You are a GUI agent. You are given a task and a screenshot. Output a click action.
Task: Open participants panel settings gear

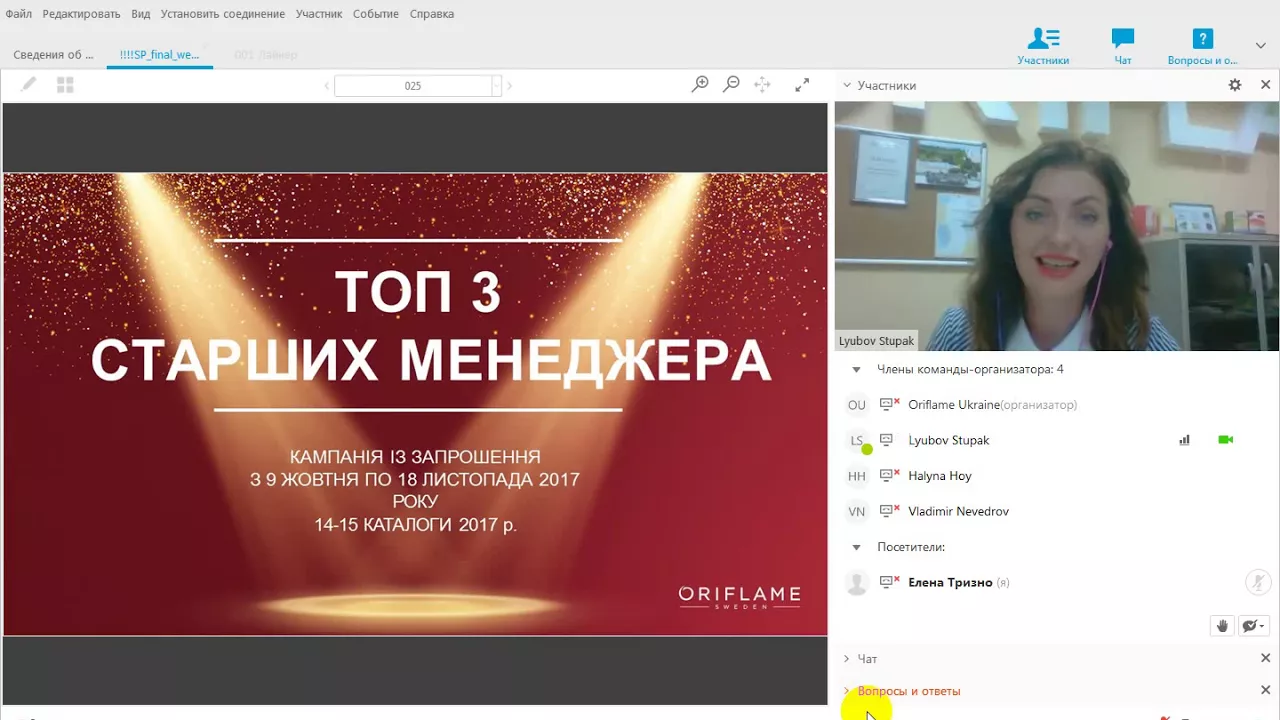point(1235,85)
